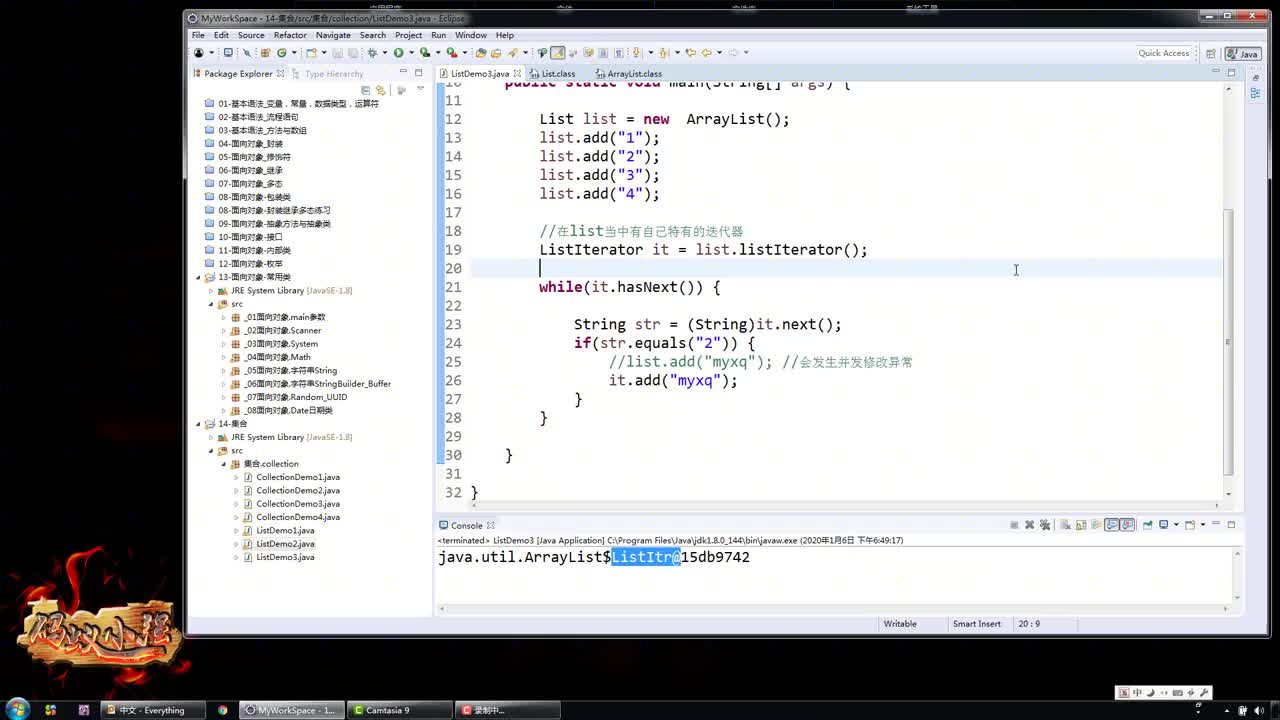Click the Toggle Mark Occurrences toolbar icon

[557, 53]
